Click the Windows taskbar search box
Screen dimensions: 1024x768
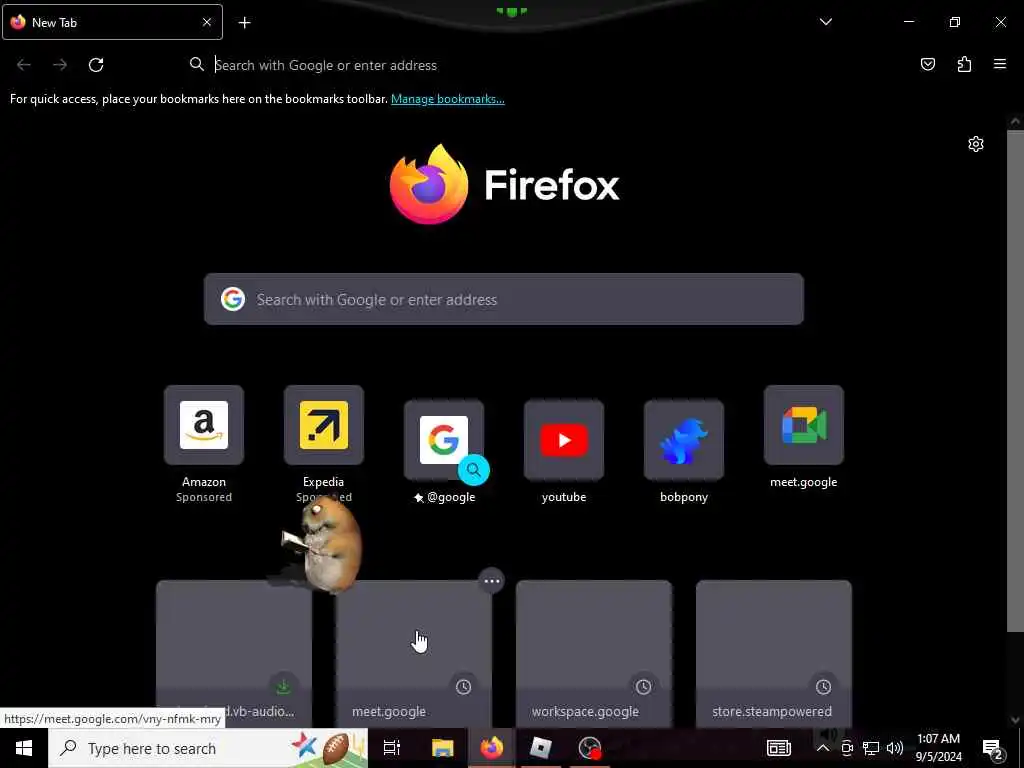208,748
